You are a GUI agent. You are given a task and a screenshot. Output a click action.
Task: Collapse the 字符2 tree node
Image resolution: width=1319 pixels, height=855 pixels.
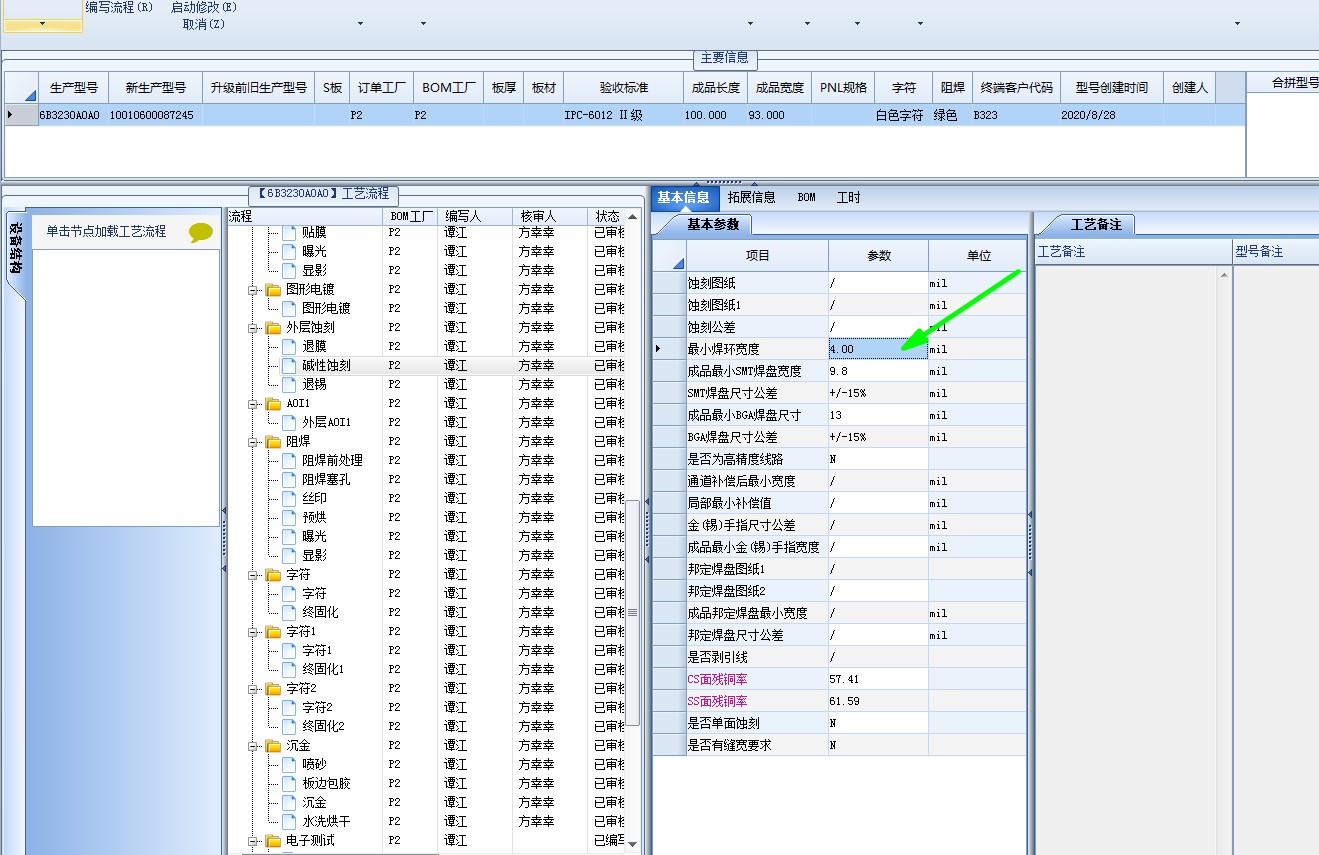[254, 689]
